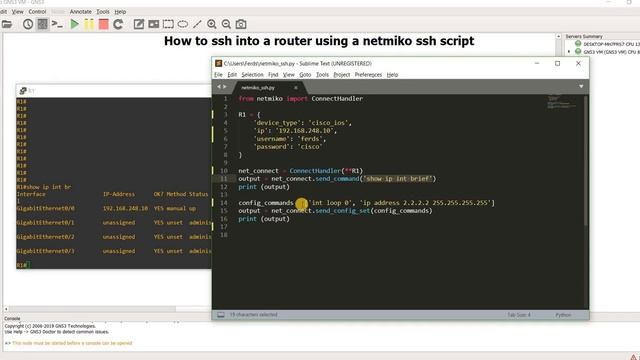Click orange console warning message text
Image resolution: width=640 pixels, height=360 pixels.
(72, 343)
